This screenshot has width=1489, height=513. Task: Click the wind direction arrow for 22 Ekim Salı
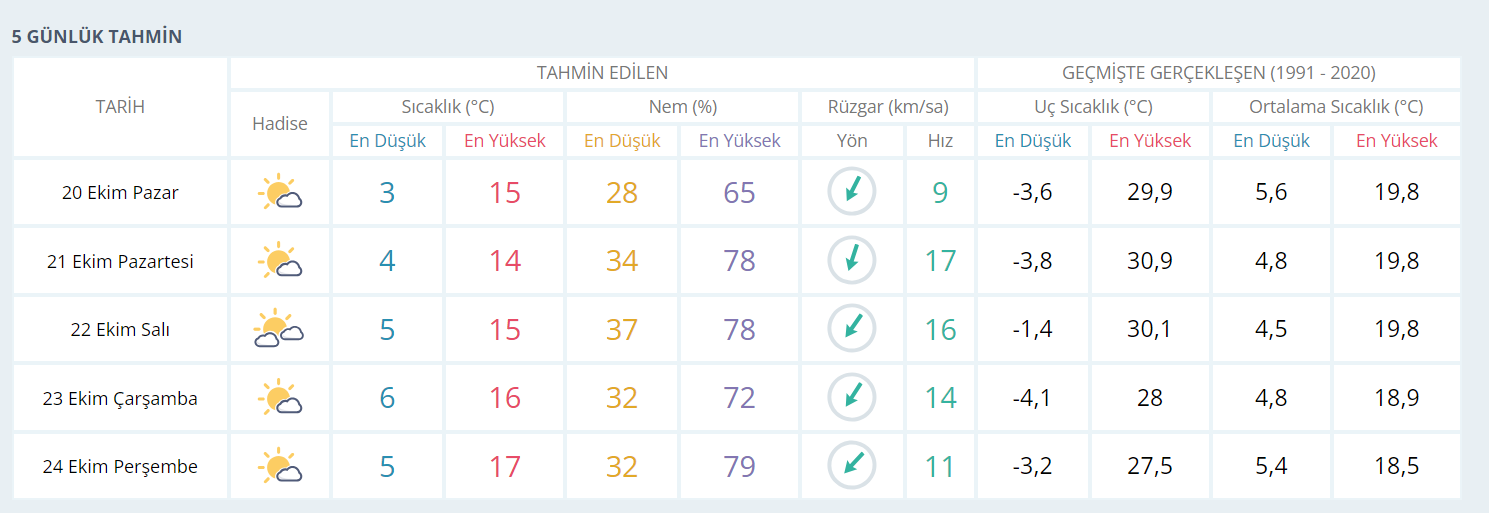click(x=852, y=328)
